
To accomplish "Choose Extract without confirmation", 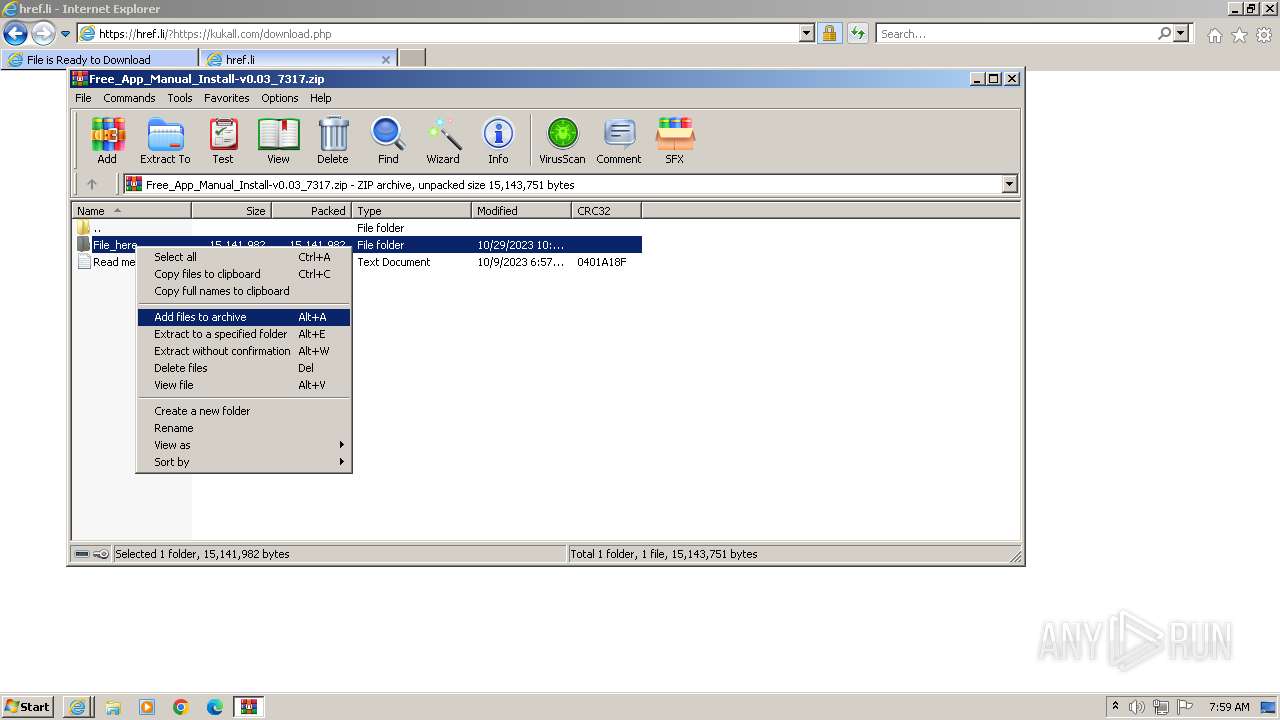I will coord(244,351).
